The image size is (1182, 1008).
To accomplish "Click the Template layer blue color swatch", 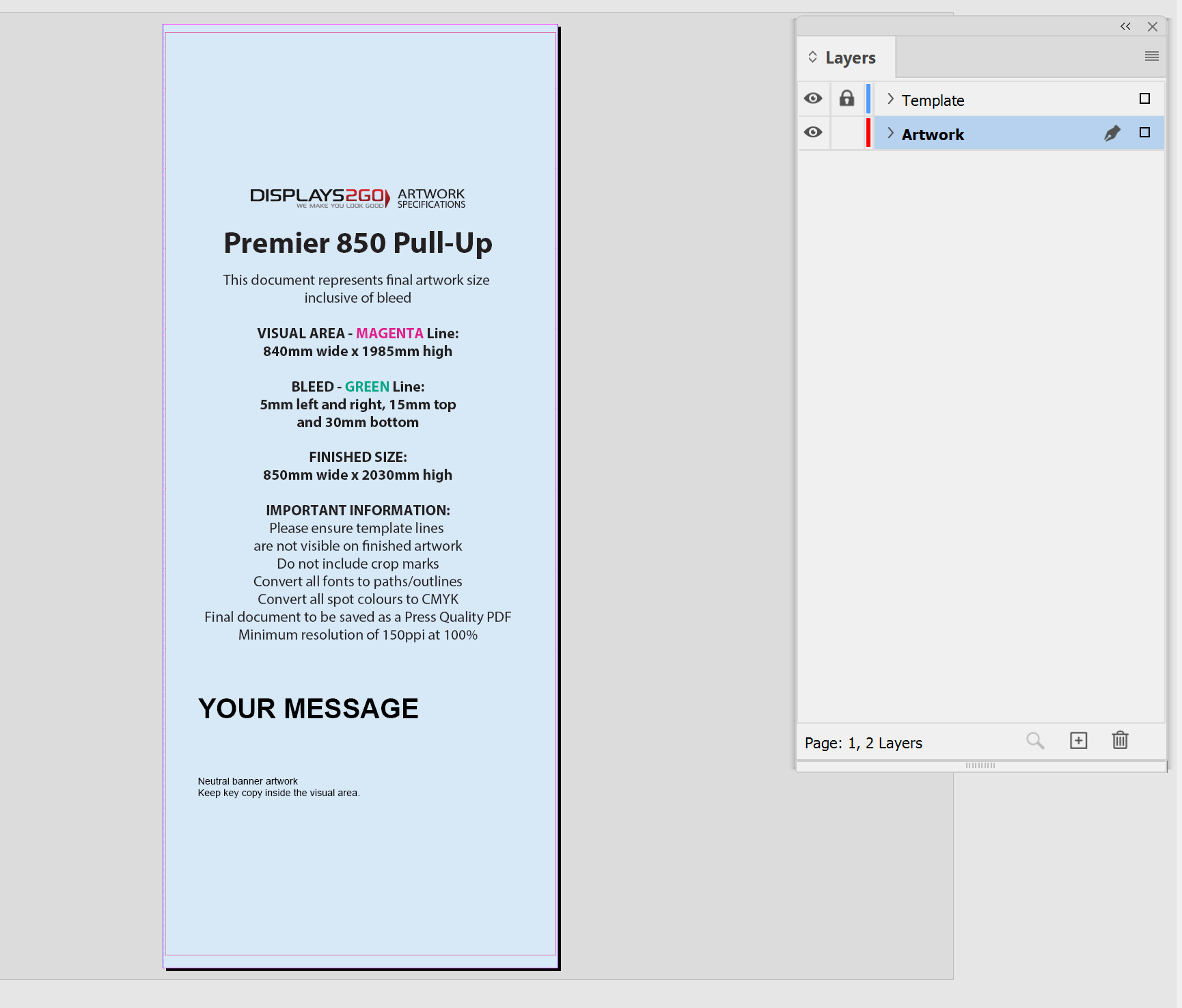I will pos(868,98).
